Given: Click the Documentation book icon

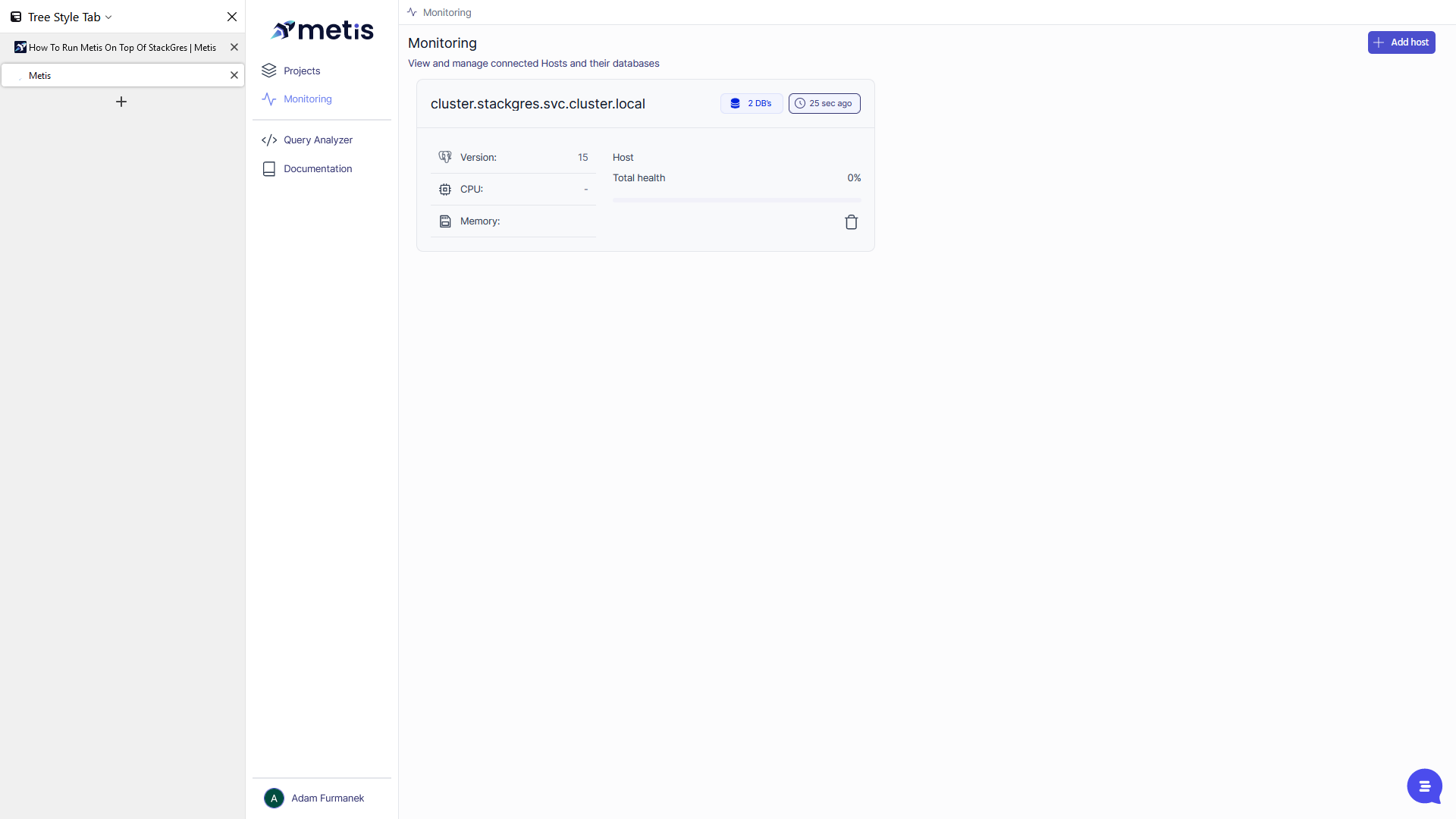Looking at the screenshot, I should pyautogui.click(x=269, y=169).
